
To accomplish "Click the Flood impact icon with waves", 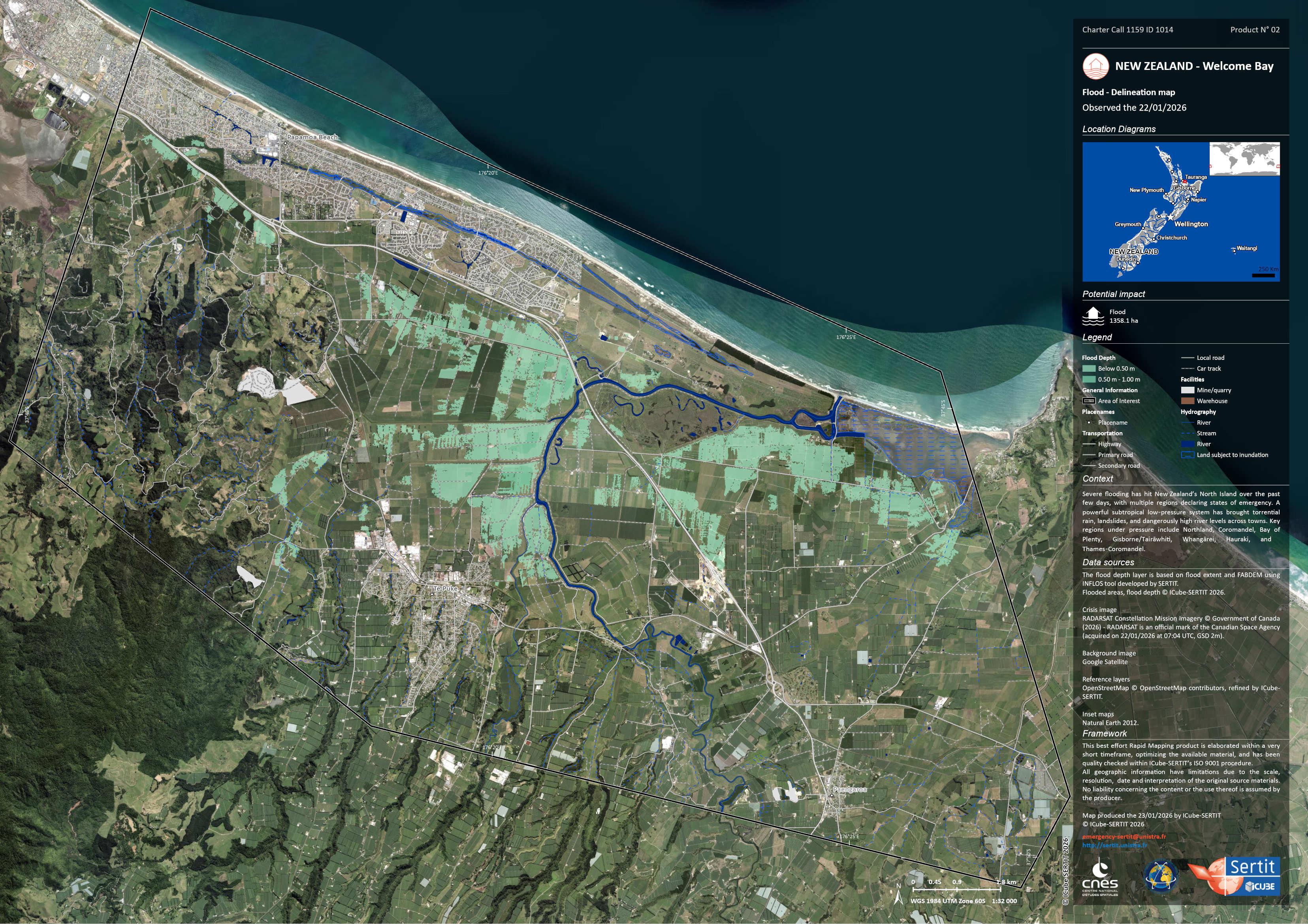I will pyautogui.click(x=1093, y=316).
